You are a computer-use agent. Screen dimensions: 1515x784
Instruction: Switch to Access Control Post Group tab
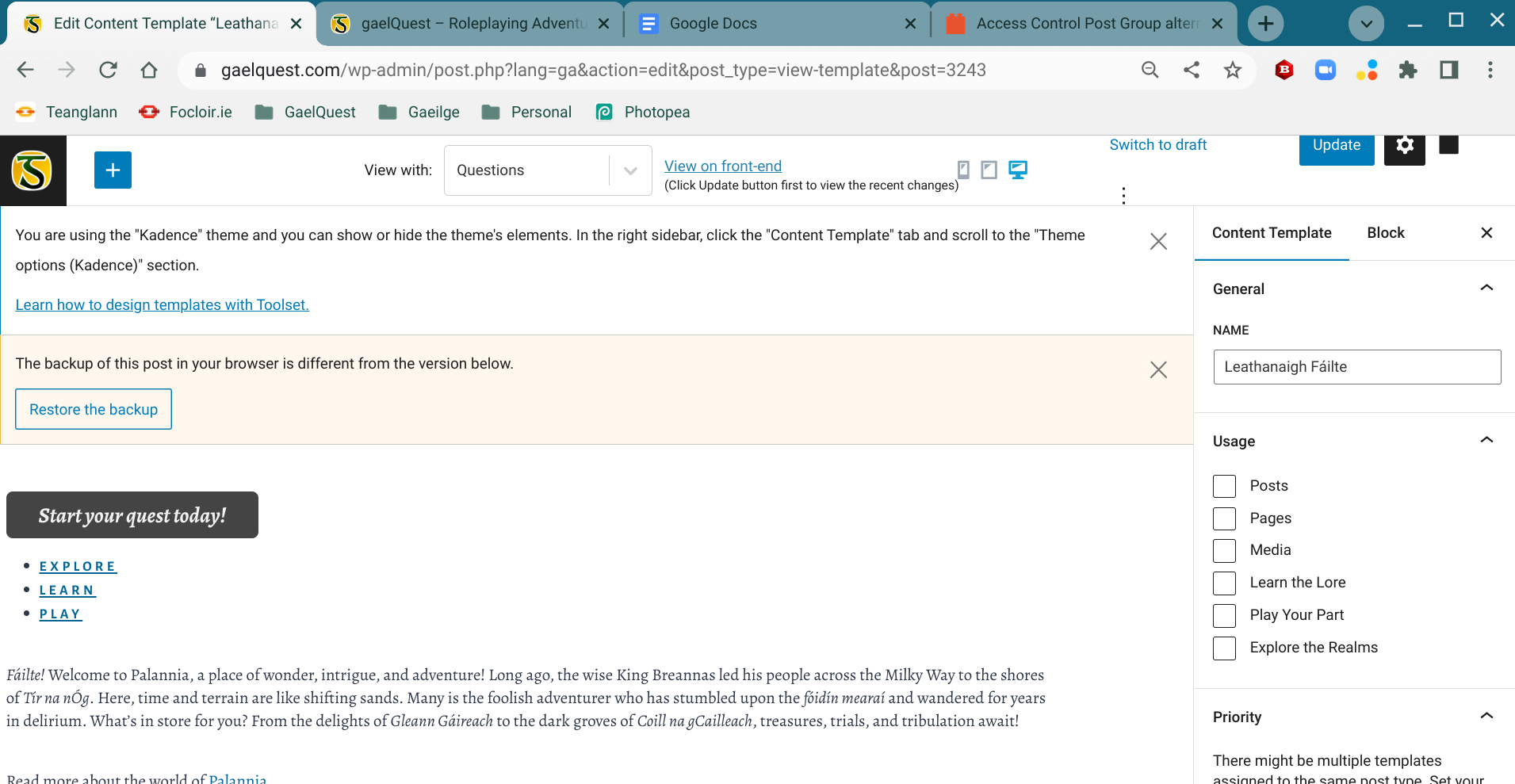[1085, 24]
